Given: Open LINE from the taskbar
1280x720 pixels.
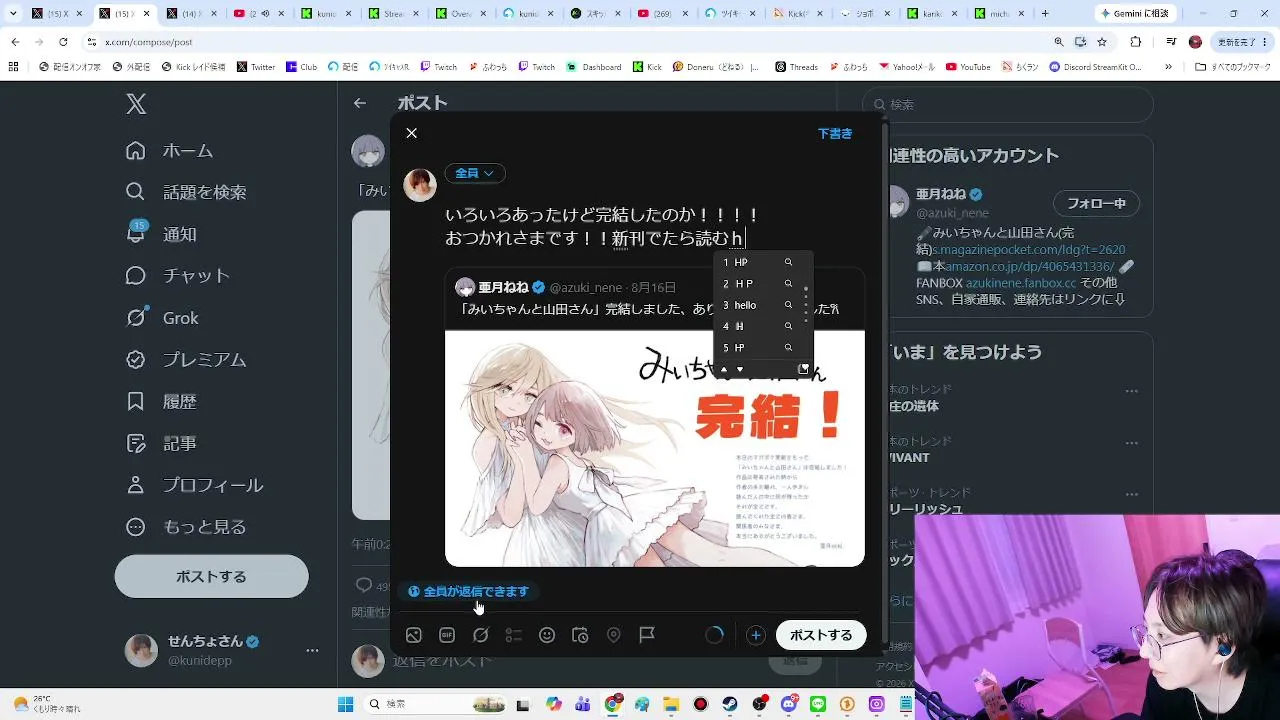Looking at the screenshot, I should pyautogui.click(x=818, y=704).
